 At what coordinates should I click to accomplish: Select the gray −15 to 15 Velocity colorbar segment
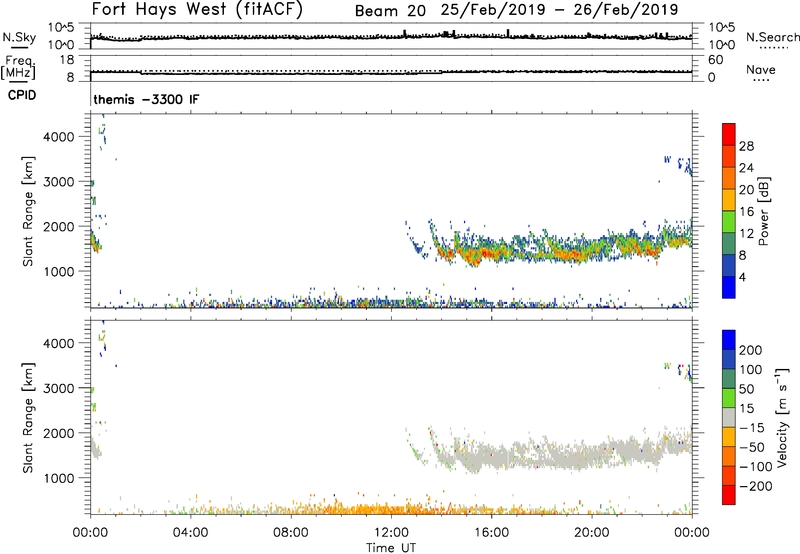[x=729, y=418]
